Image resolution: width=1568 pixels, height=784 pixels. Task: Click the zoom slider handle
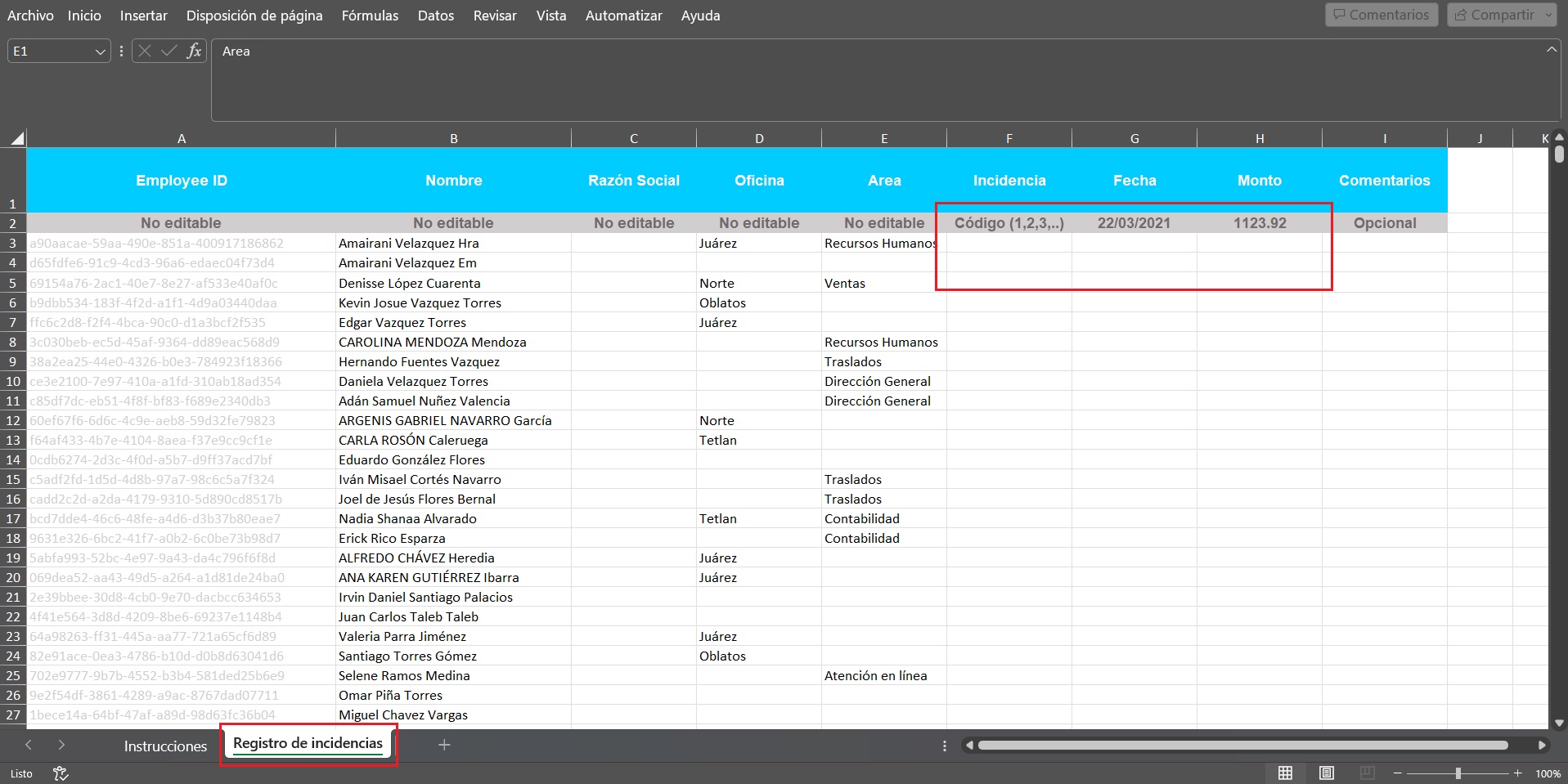point(1458,773)
